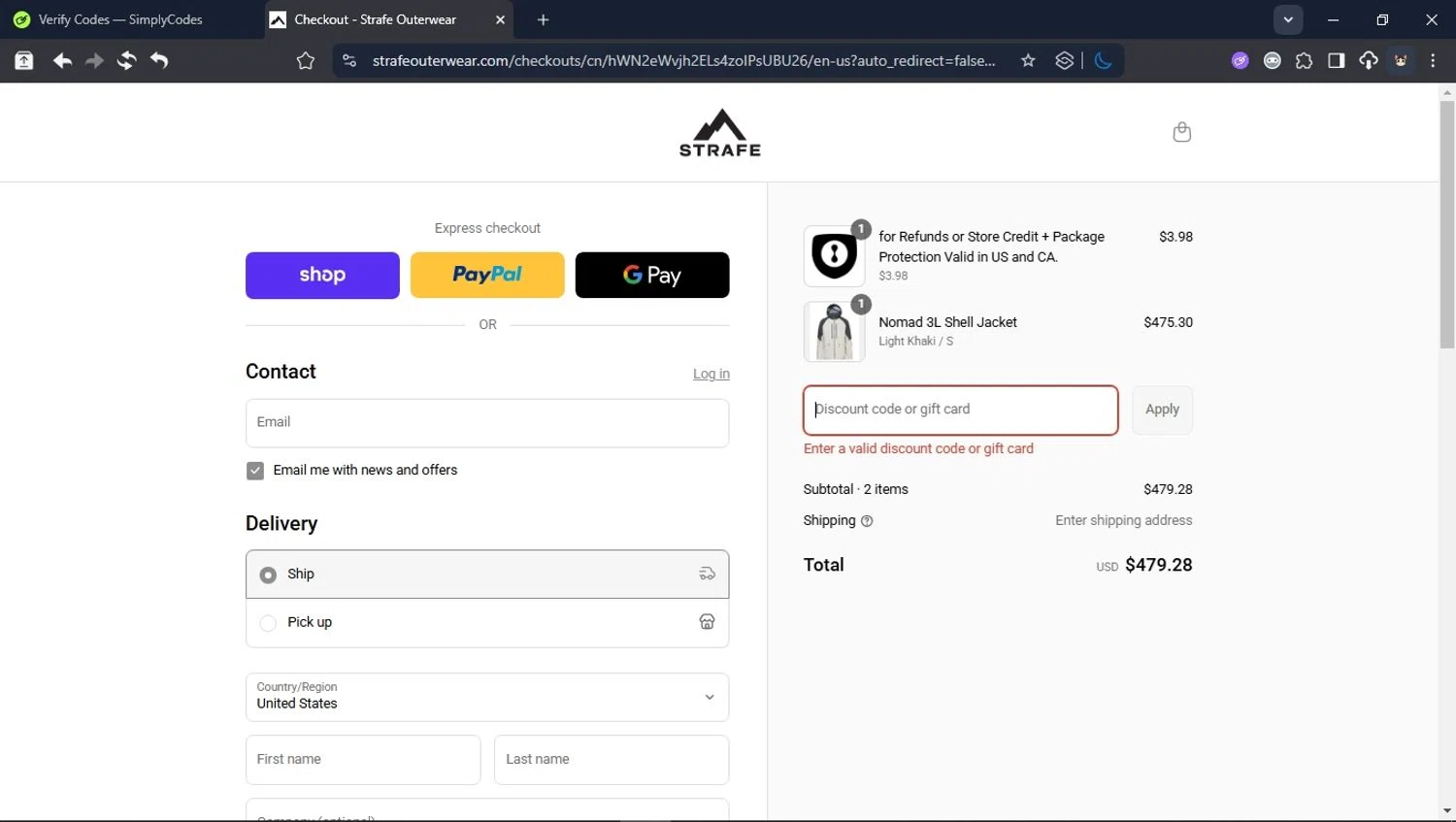Screen dimensions: 1456x822
Task: Click the Total $479.28 amount
Action: tap(1158, 565)
